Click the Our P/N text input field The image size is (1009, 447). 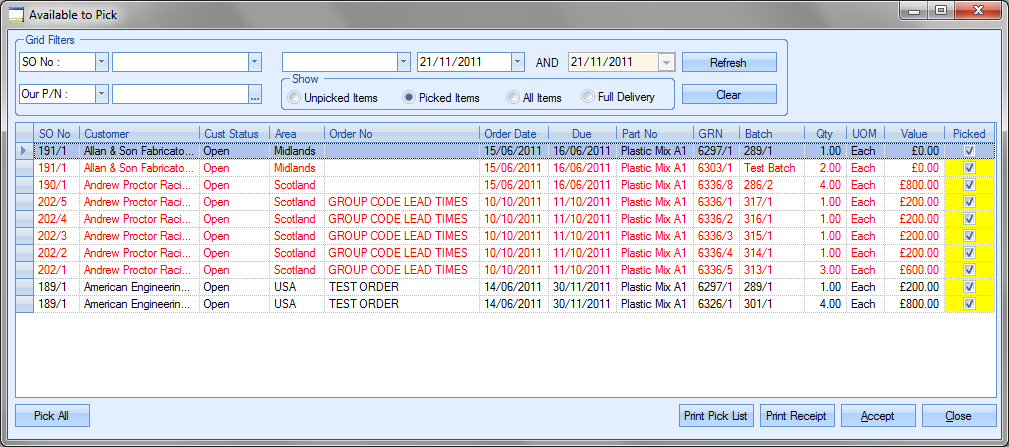(x=179, y=94)
